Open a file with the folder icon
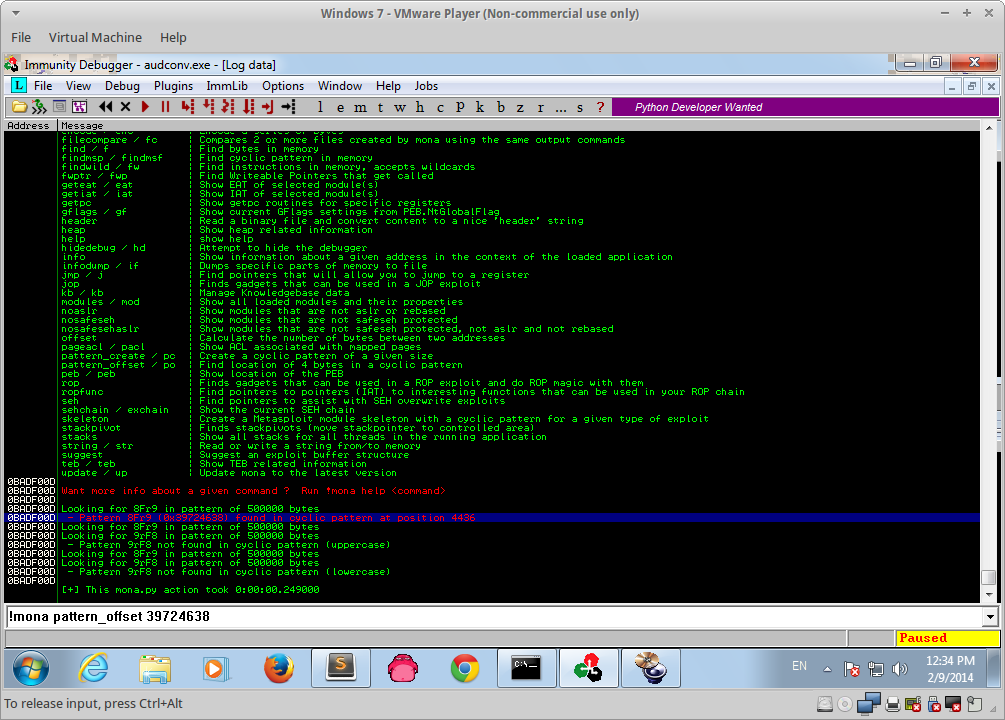Viewport: 1005px width, 720px height. coord(19,107)
